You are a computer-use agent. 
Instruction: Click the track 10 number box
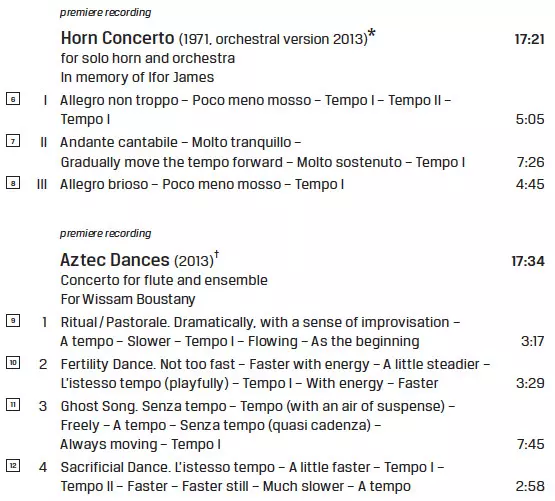coord(13,363)
